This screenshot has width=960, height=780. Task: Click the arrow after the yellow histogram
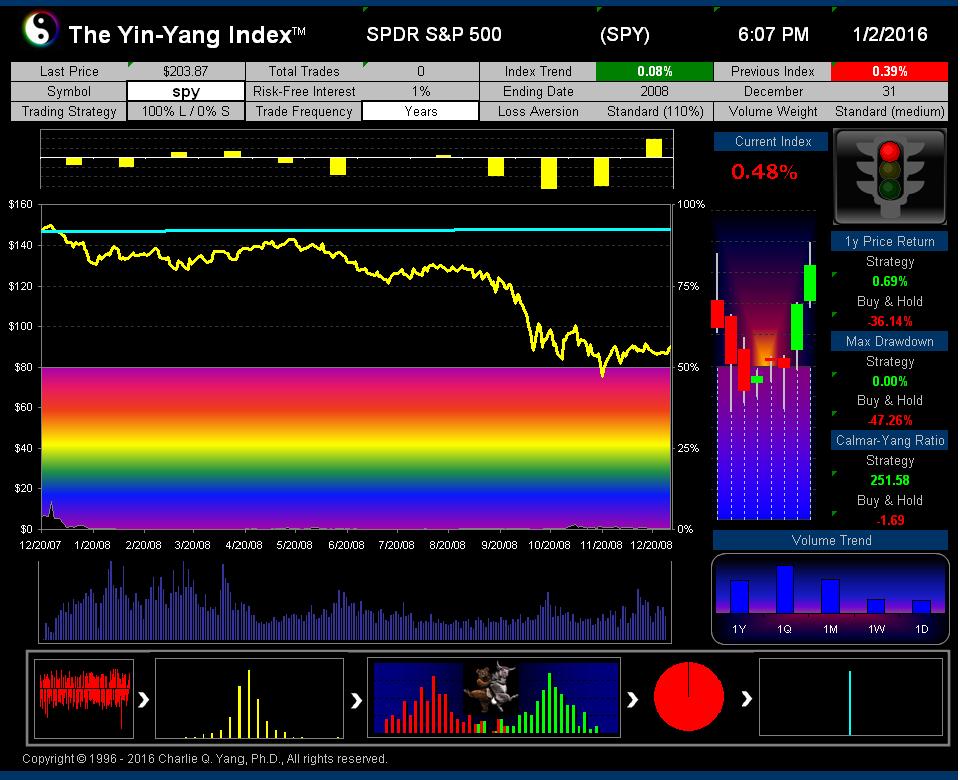[x=356, y=700]
